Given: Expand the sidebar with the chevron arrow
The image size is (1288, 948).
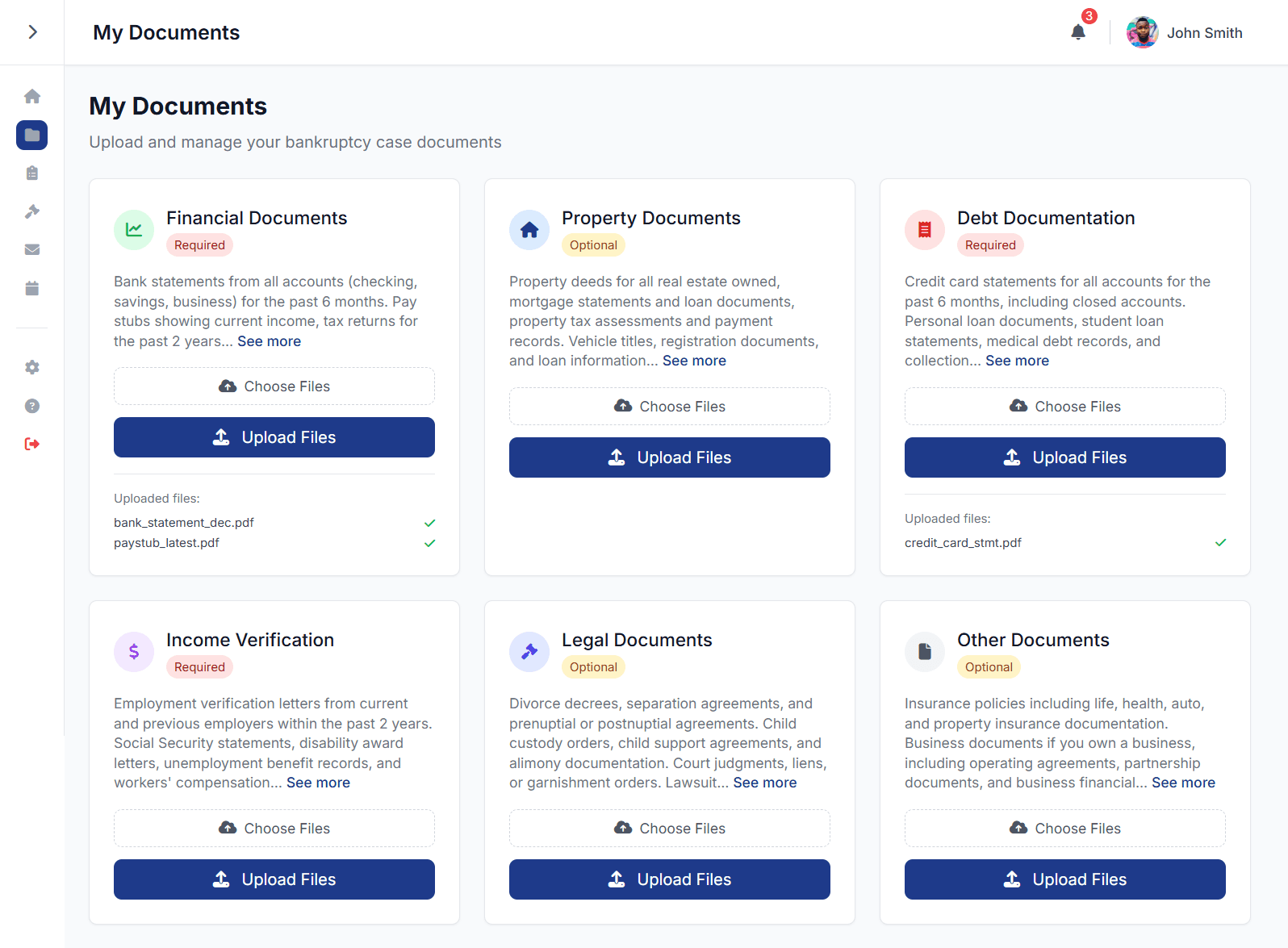Looking at the screenshot, I should [x=32, y=32].
